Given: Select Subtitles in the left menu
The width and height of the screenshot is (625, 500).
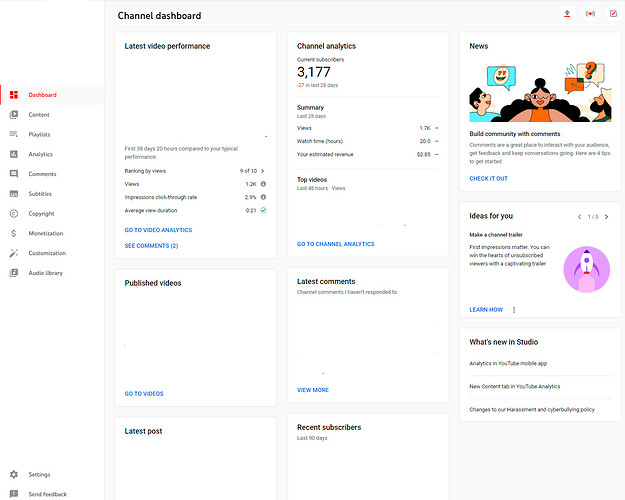Looking at the screenshot, I should pyautogui.click(x=40, y=194).
